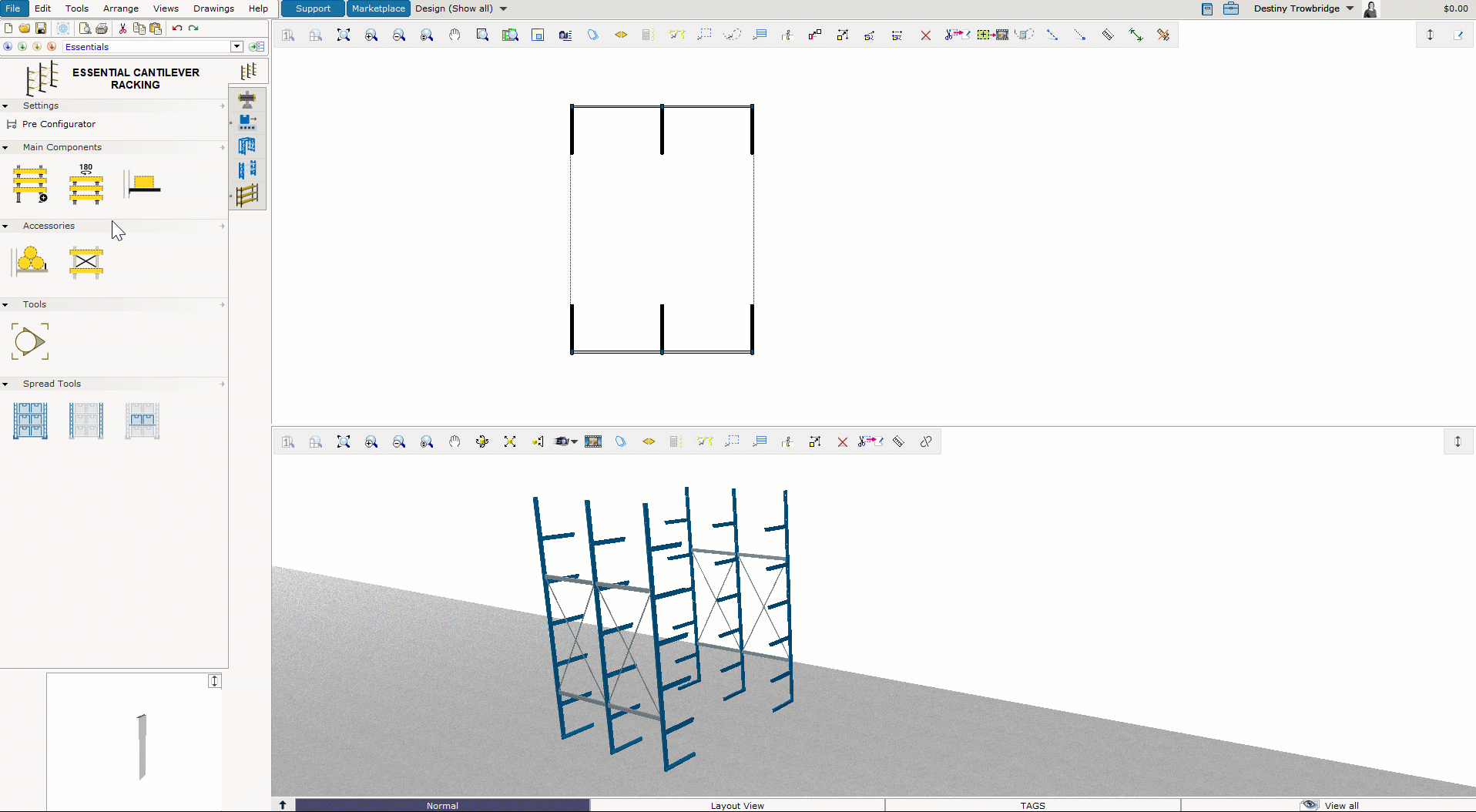This screenshot has width=1476, height=812.
Task: Open the Essentials catalog dropdown
Action: pos(236,47)
